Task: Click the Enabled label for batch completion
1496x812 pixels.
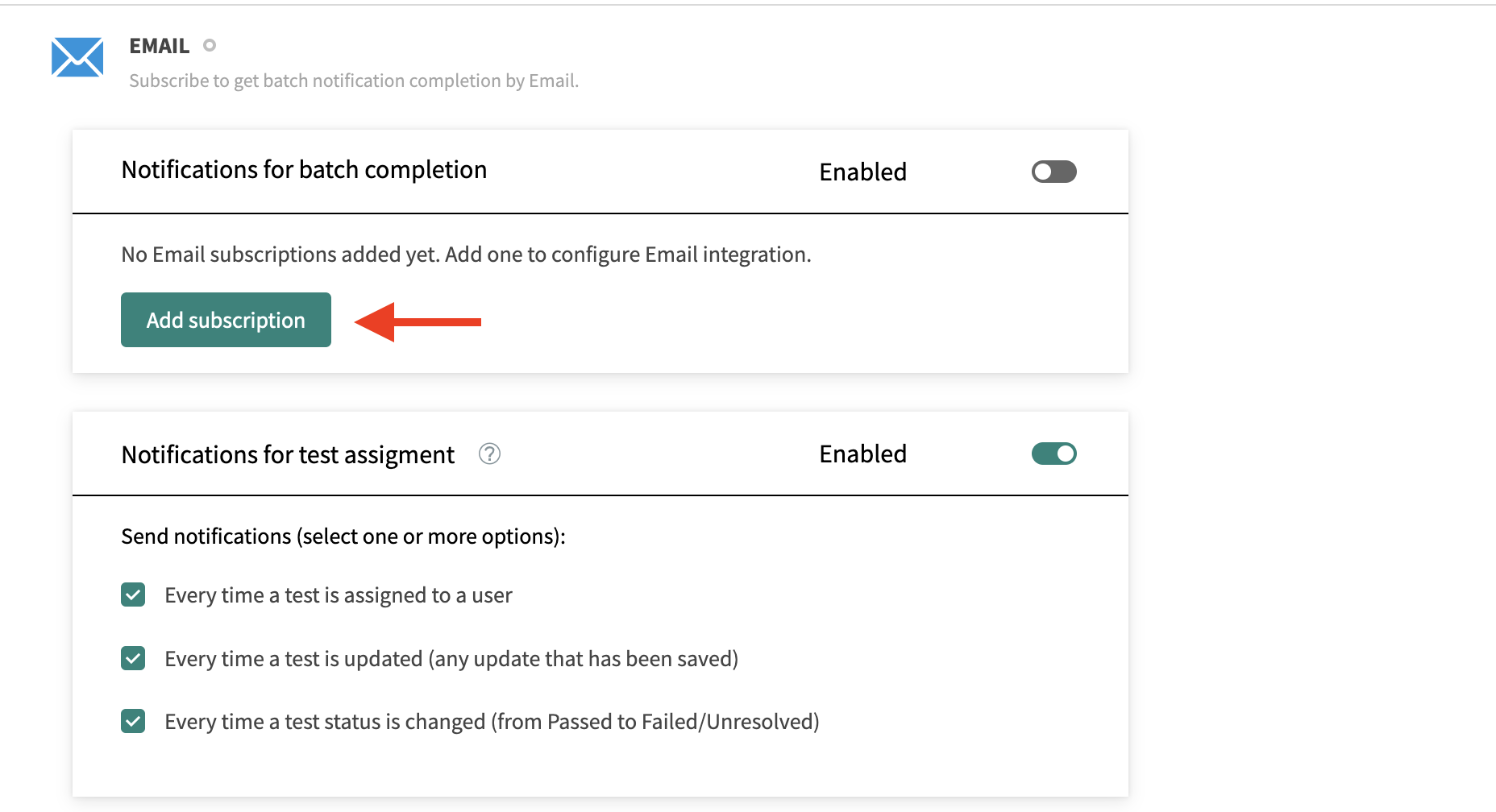Action: pos(862,172)
